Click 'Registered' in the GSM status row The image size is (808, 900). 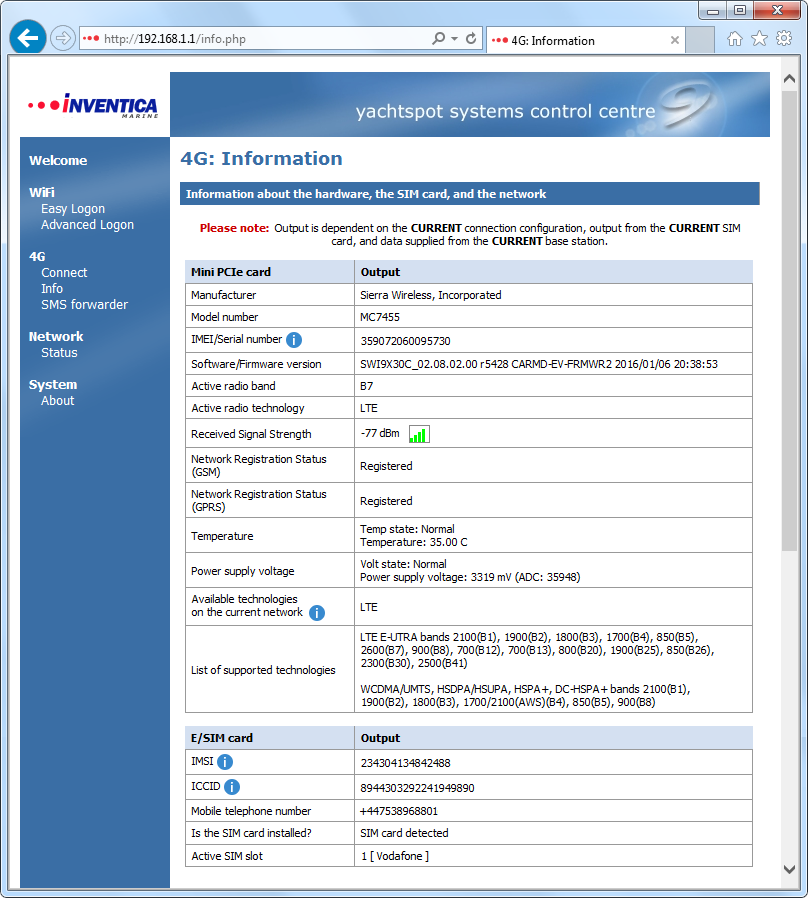(386, 466)
